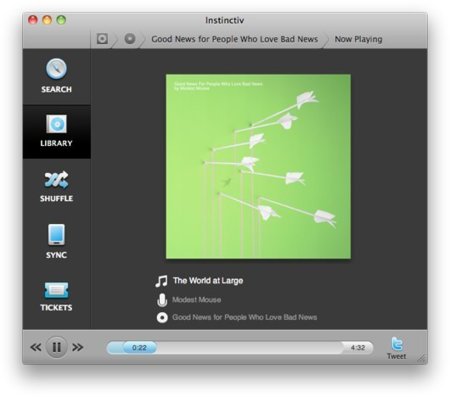Click the green album cover artwork
Image resolution: width=450 pixels, height=397 pixels.
pyautogui.click(x=258, y=166)
